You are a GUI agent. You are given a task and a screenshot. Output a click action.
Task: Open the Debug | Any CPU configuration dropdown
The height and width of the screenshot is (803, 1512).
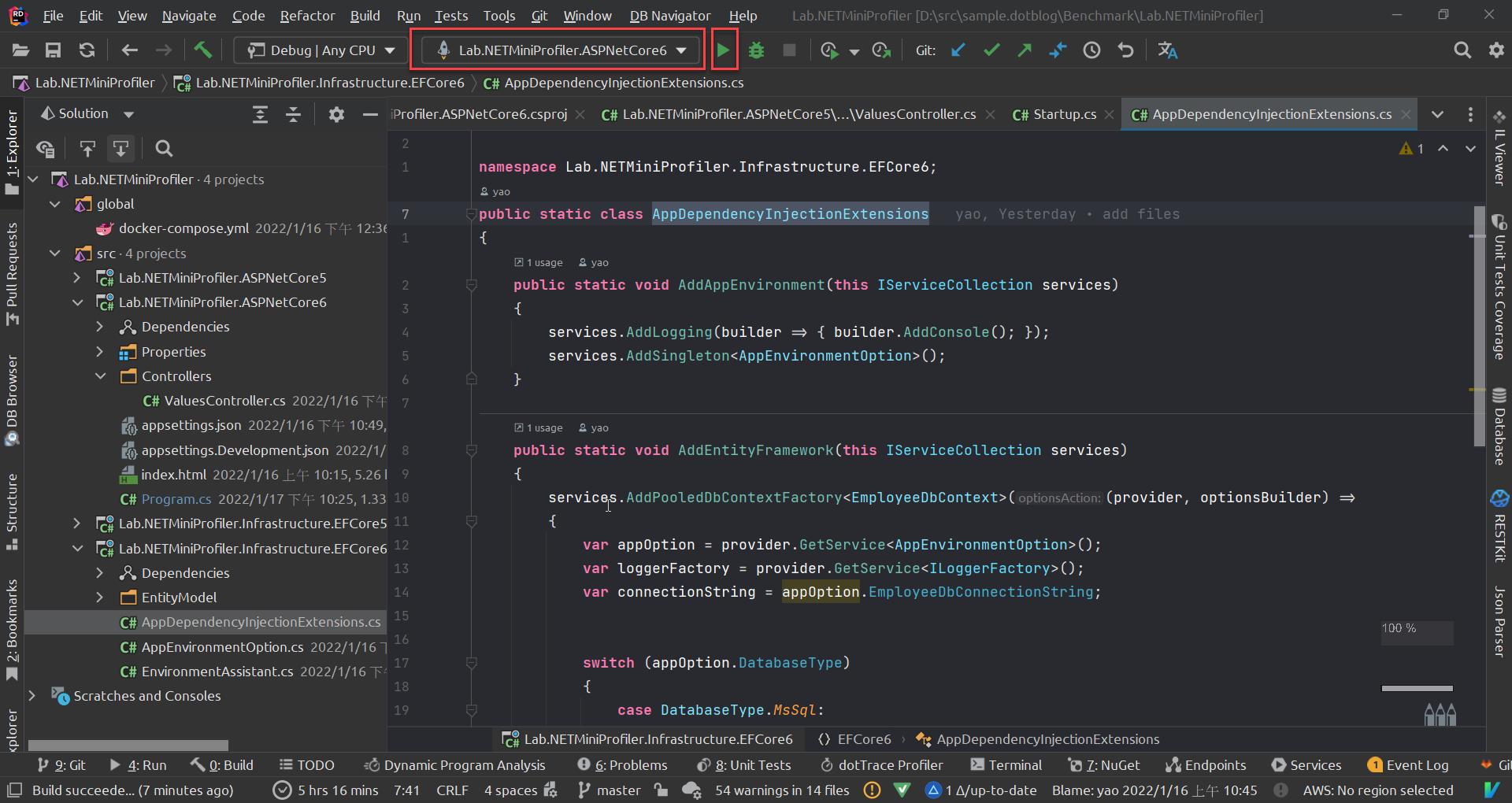coord(321,50)
